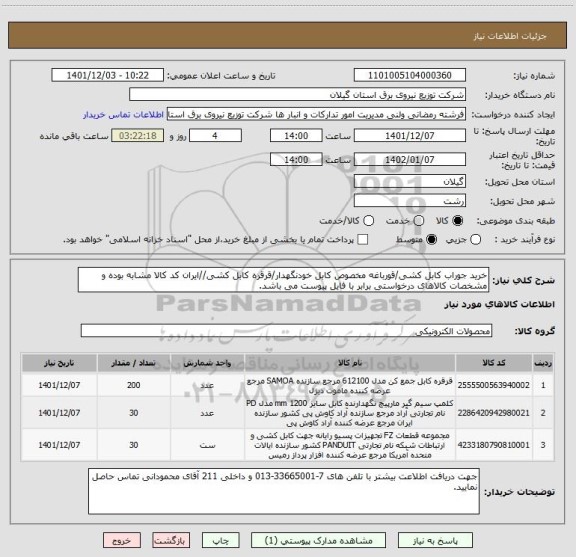Image resolution: width=576 pixels, height=557 pixels.
Task: Toggle the اسناد خزانه اسلامی payment checkbox
Action: click(x=363, y=240)
